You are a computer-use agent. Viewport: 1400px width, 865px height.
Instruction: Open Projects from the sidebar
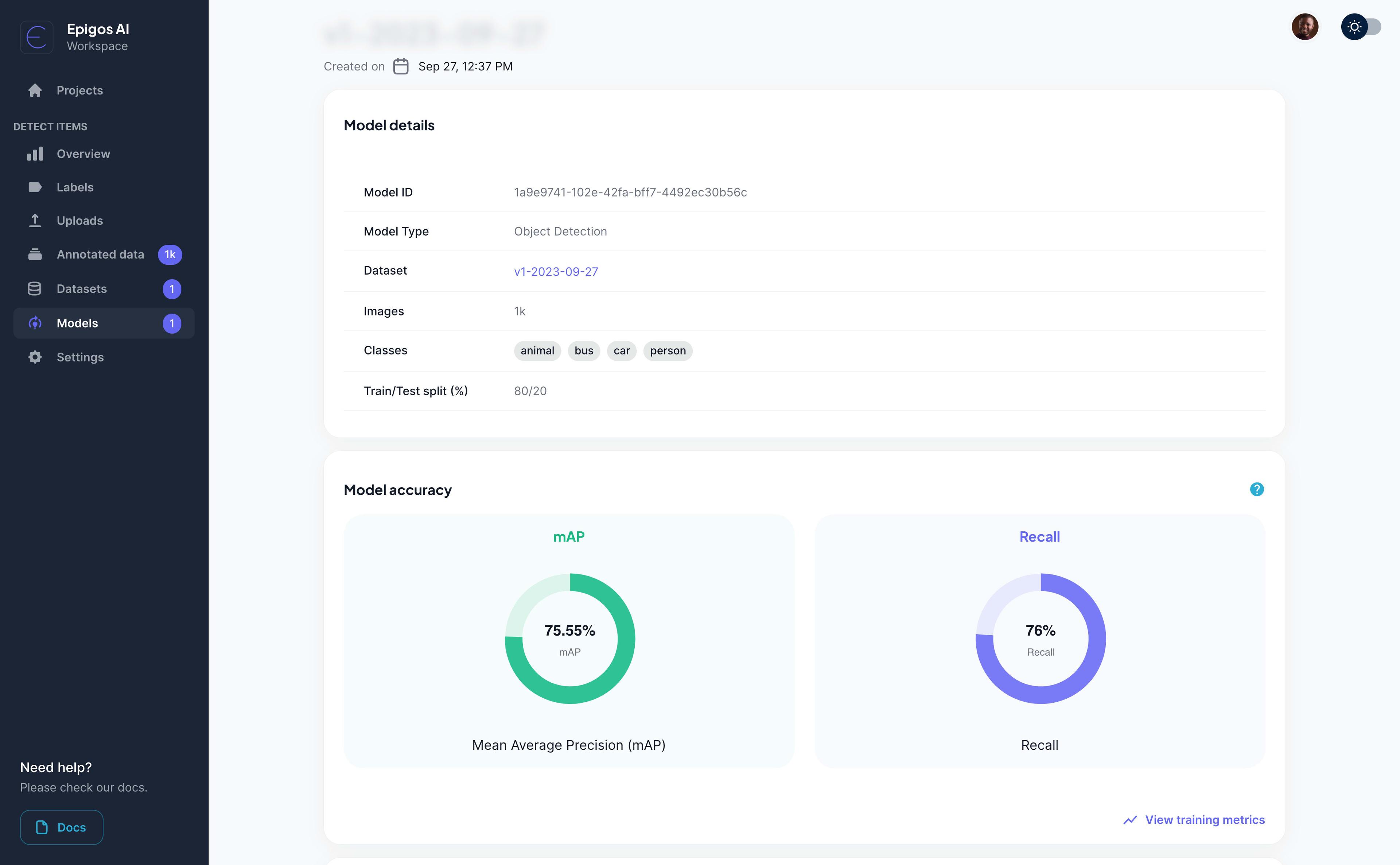click(x=79, y=90)
